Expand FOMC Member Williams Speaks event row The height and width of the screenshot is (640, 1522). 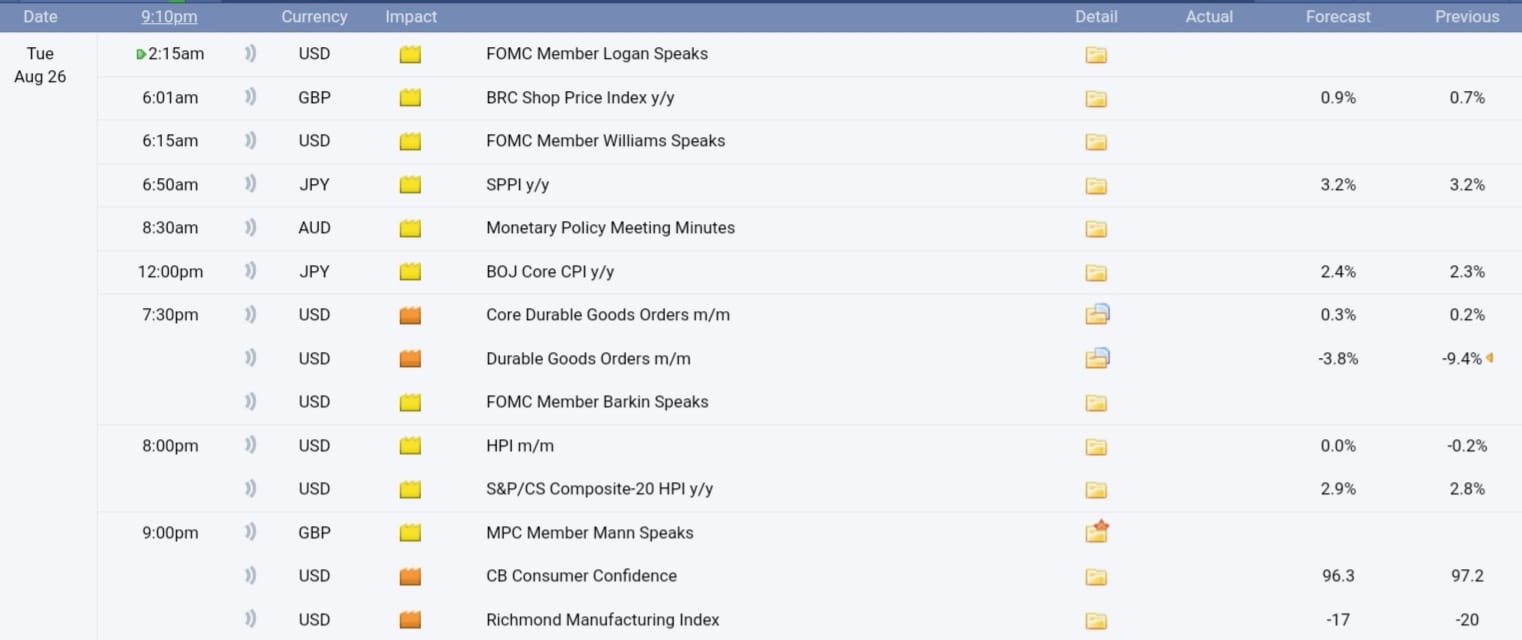809,141
